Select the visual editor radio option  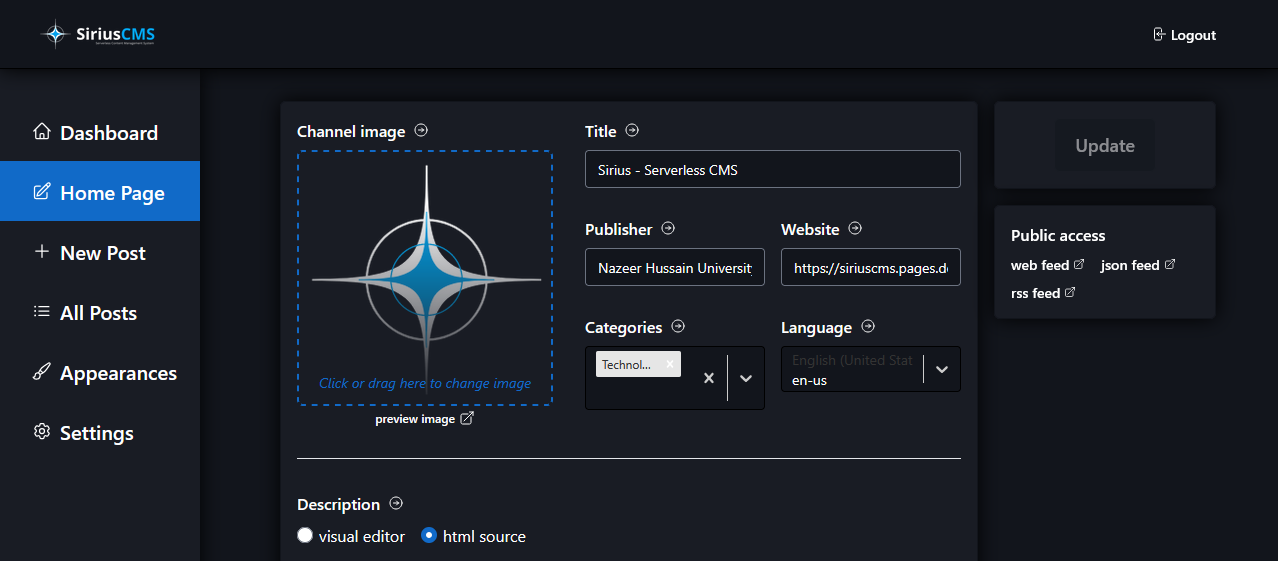click(306, 536)
